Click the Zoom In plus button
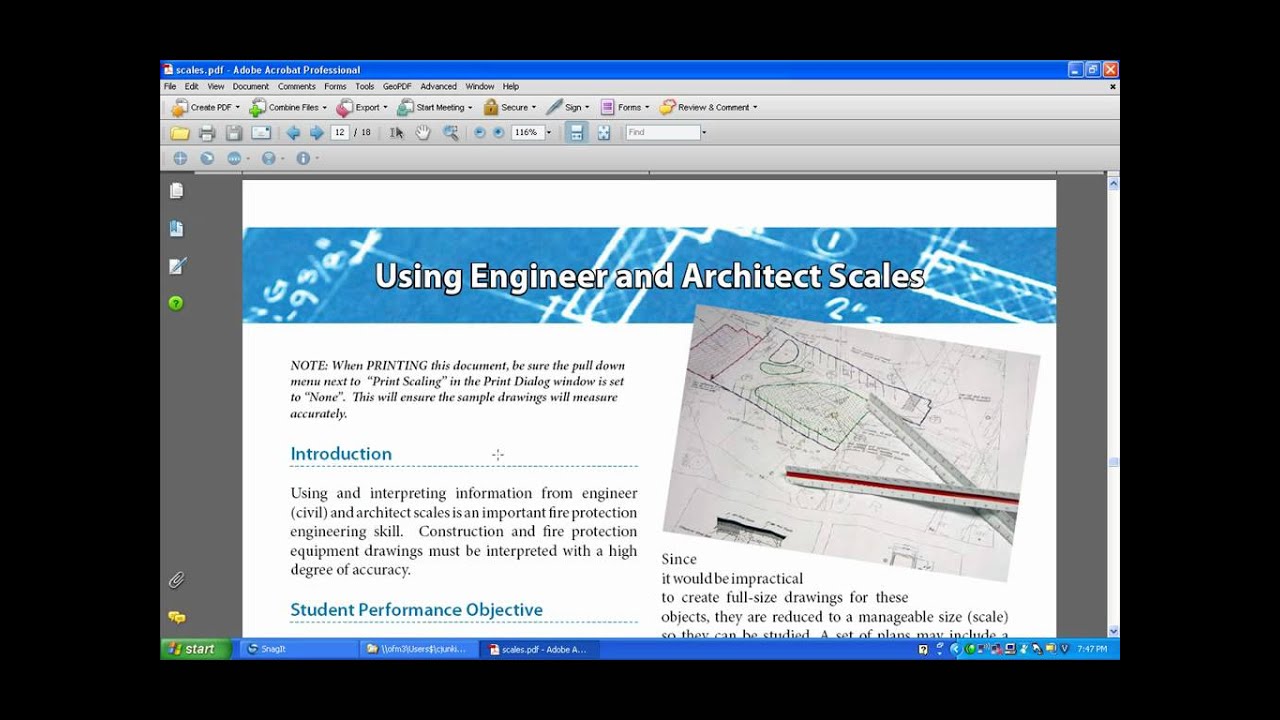 [x=498, y=133]
